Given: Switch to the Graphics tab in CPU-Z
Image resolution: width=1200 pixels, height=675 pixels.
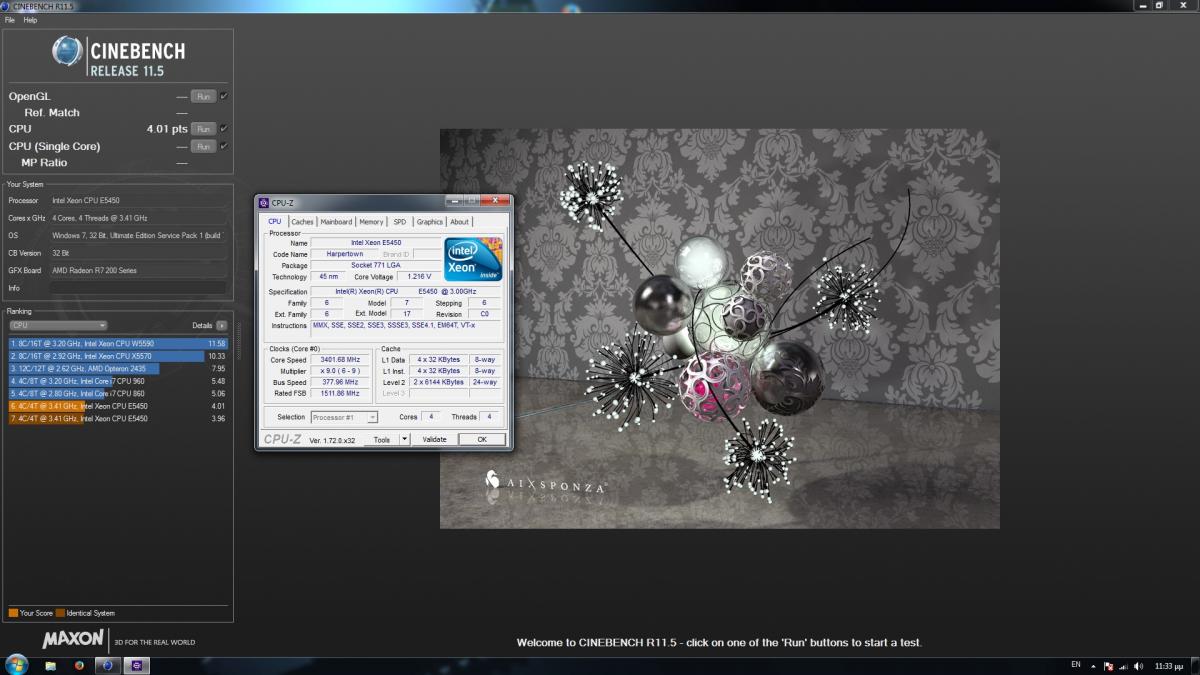Looking at the screenshot, I should point(430,222).
